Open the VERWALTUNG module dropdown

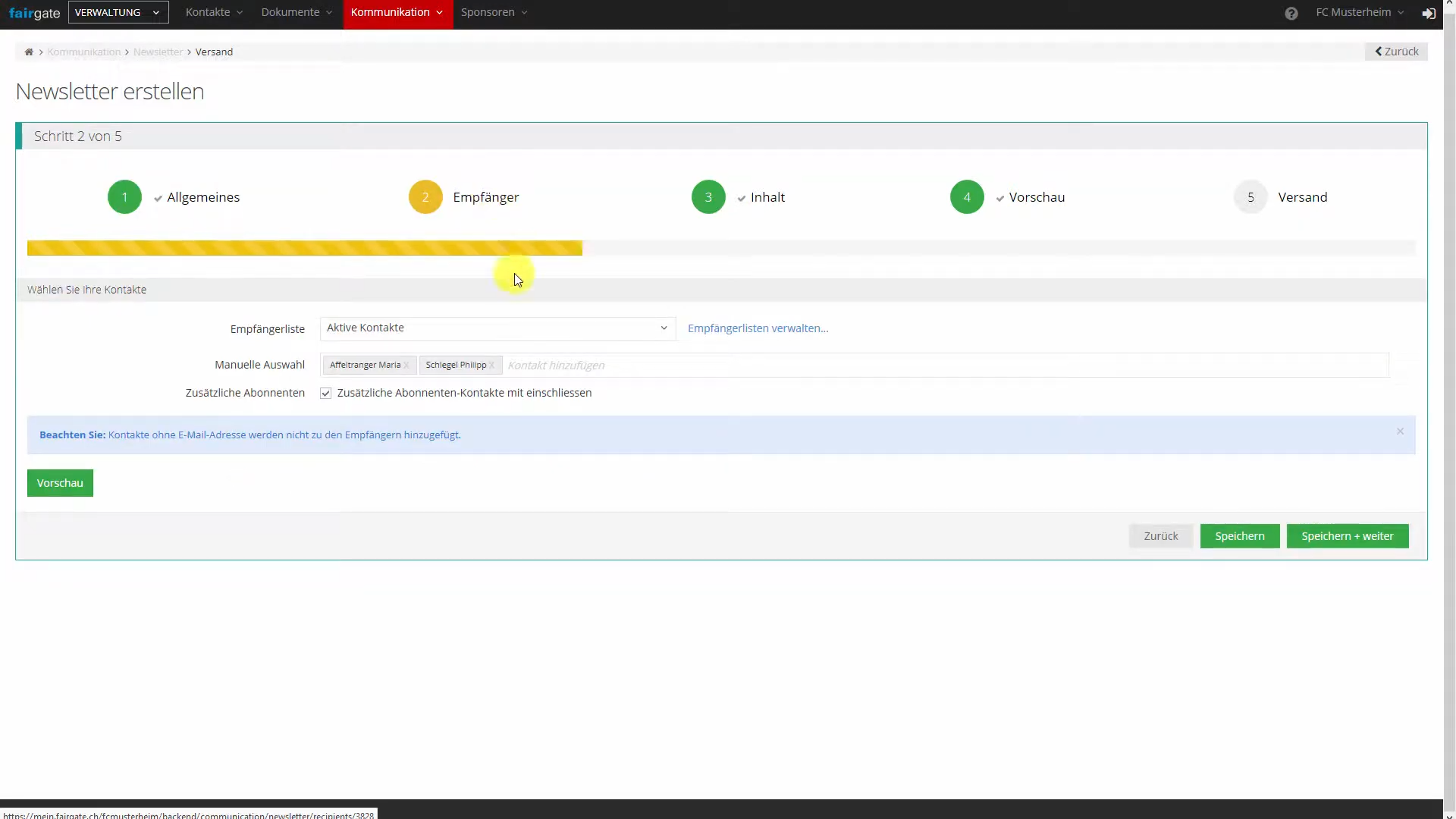118,13
